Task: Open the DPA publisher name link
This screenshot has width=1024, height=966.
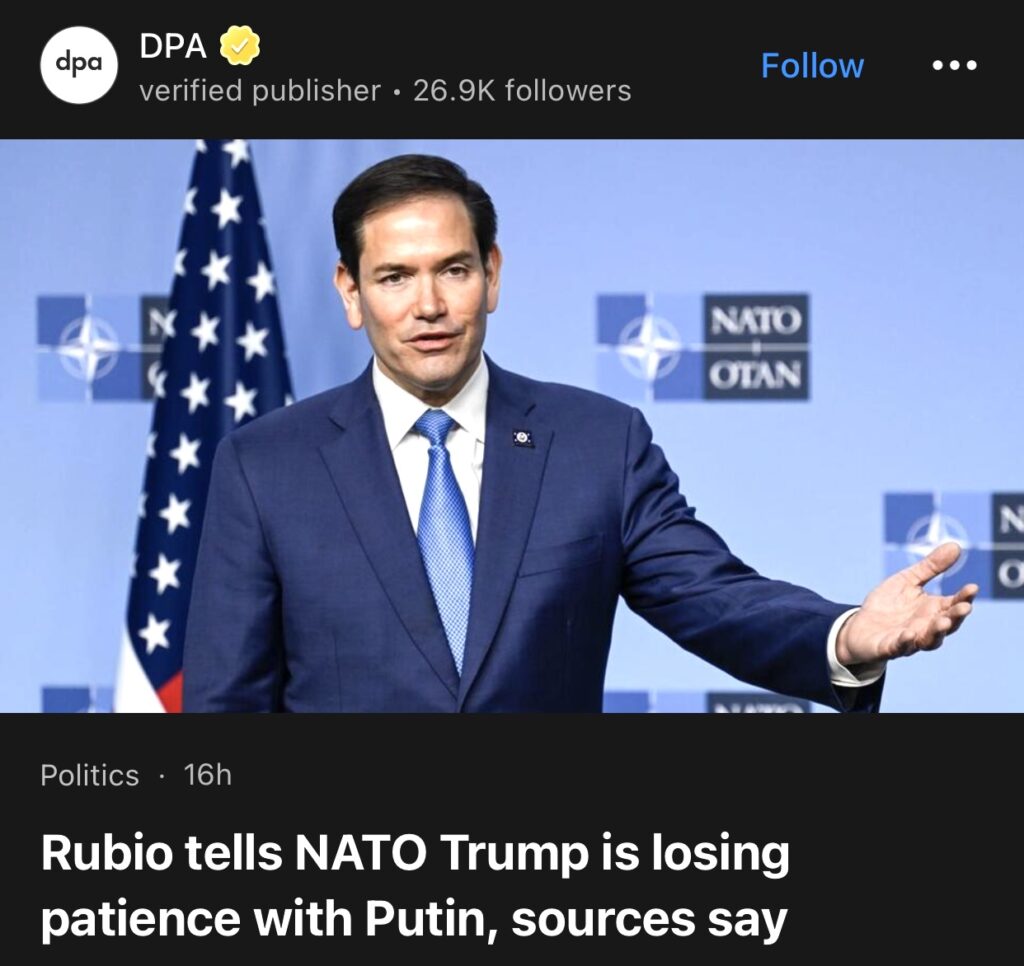Action: pos(172,45)
